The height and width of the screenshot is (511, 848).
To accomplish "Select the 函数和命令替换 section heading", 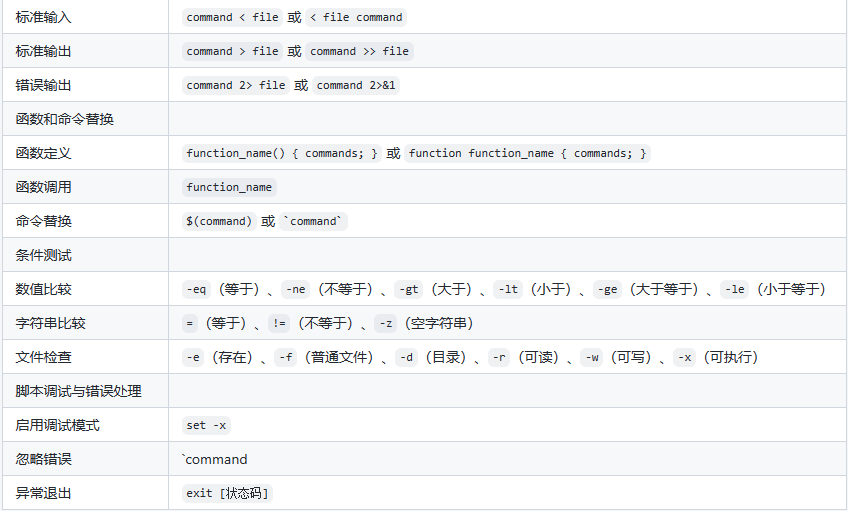I will (64, 119).
